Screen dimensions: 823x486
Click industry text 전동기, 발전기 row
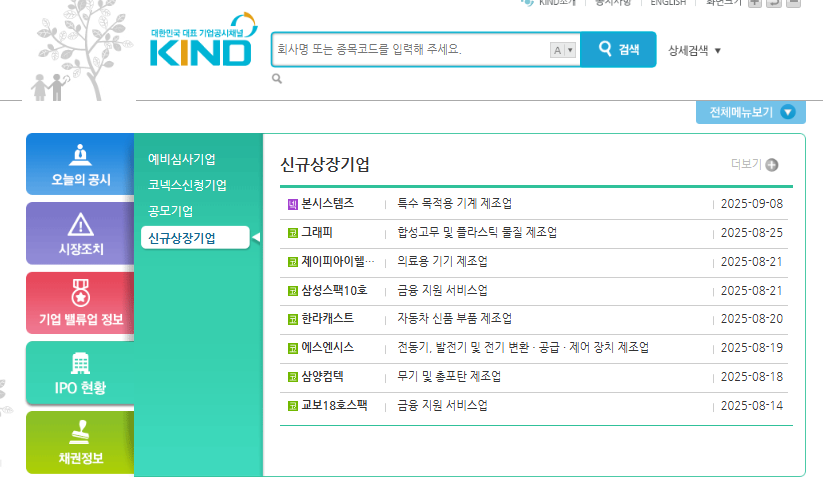click(523, 347)
